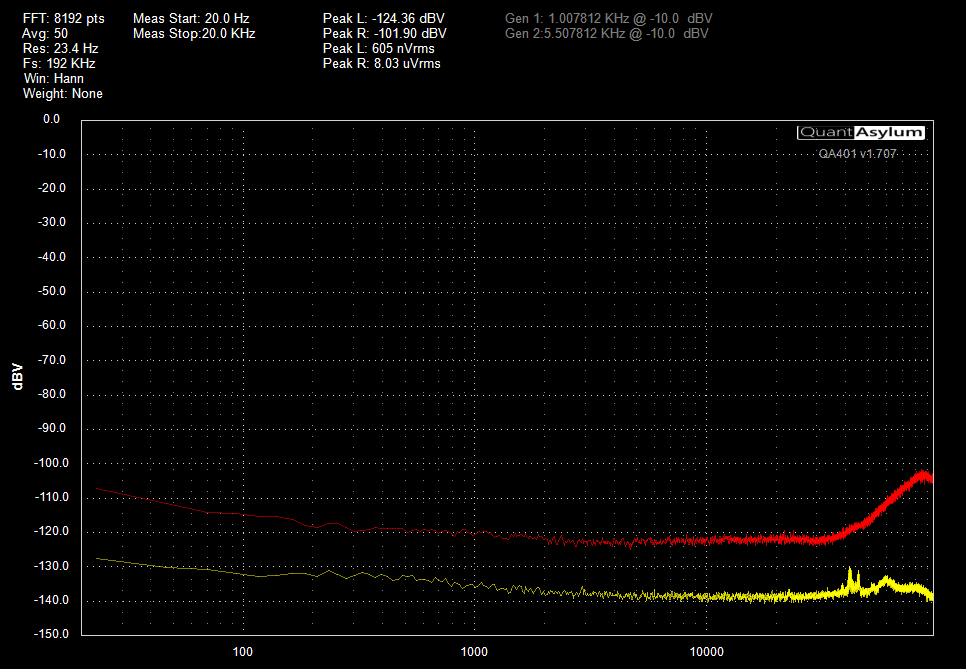Click "Peak R: -101.90 dBV" readout
The image size is (966, 669).
pos(384,33)
